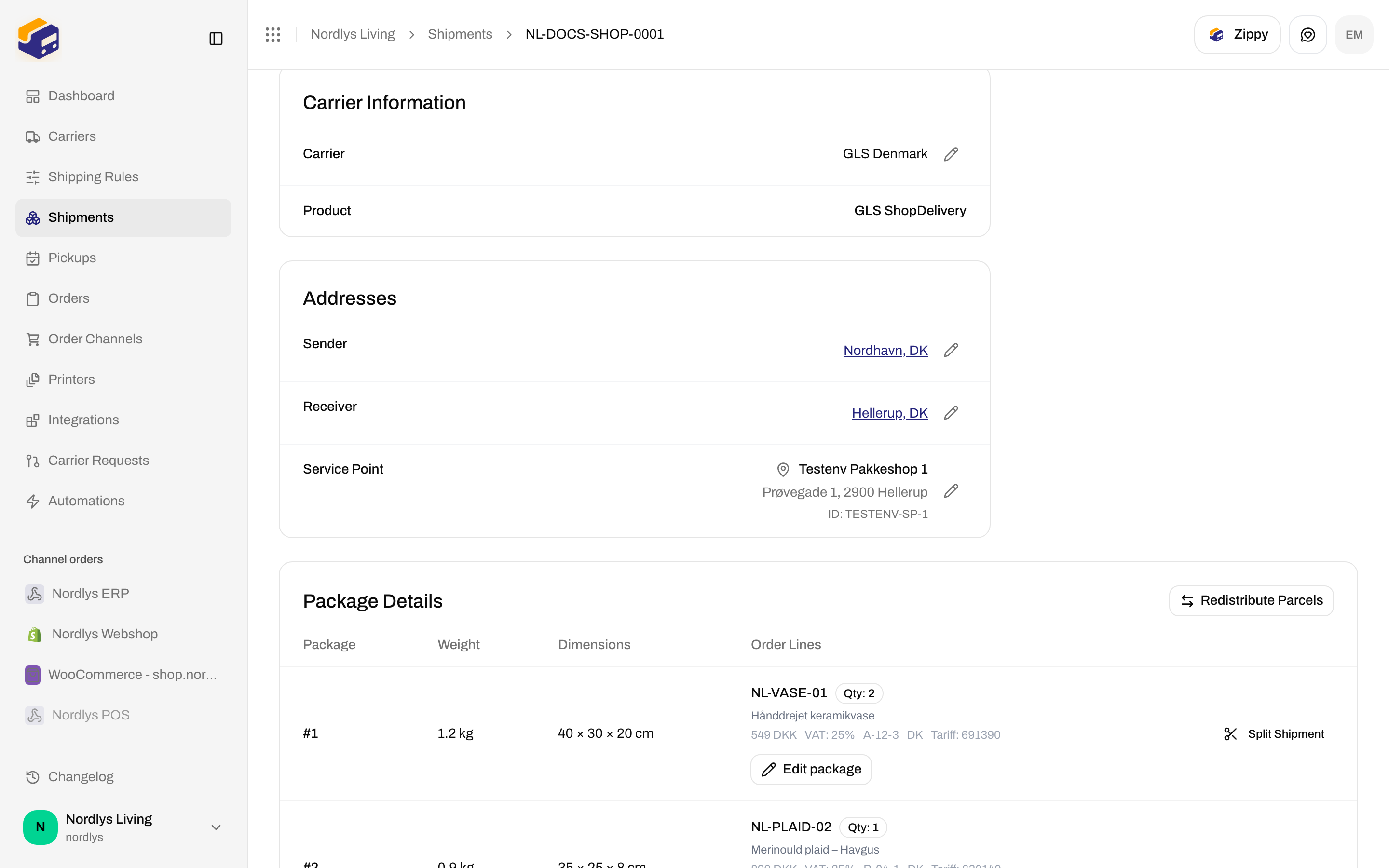
Task: Click the Testenv Pakkeshop 1 name
Action: coord(863,469)
